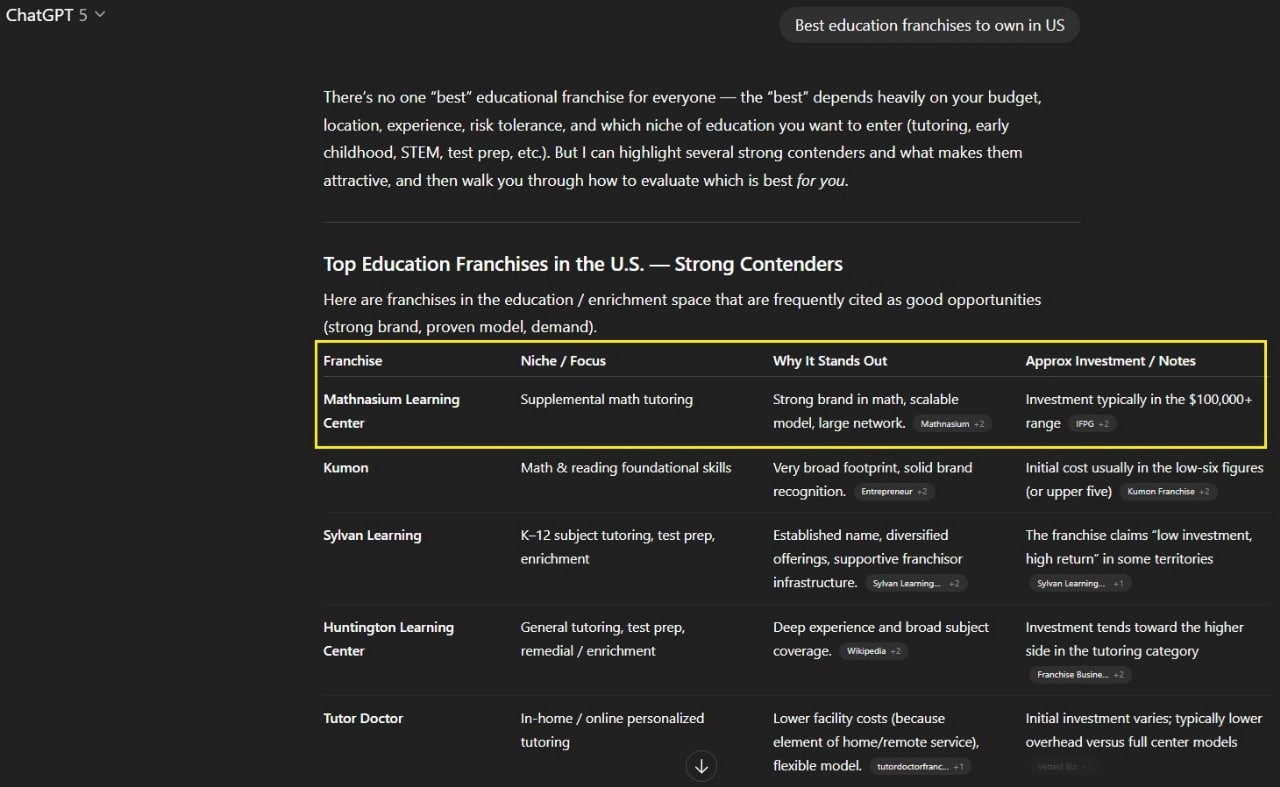Screen dimensions: 1280x787
Task: Open the tutordoctorfranc citation chip
Action: pos(919,767)
